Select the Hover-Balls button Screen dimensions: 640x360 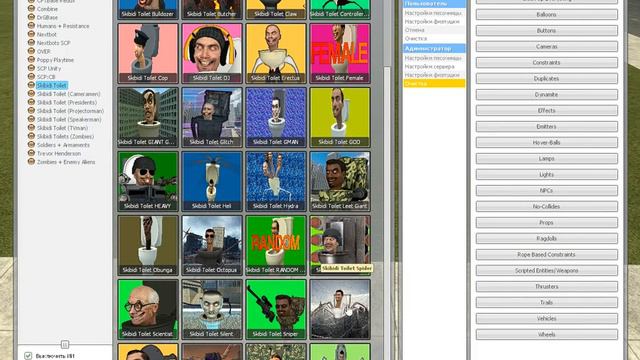tap(547, 142)
